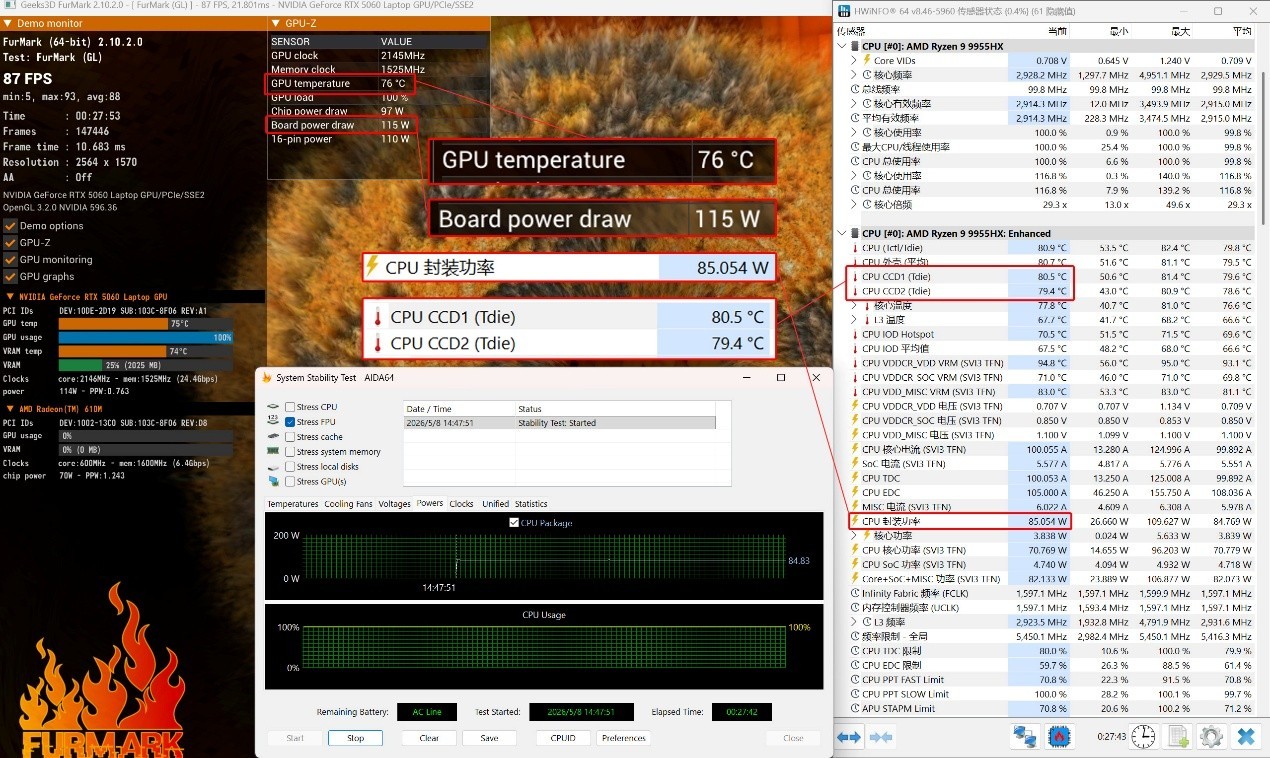Expand the 核心倍频 row
This screenshot has width=1270, height=758.
[854, 204]
